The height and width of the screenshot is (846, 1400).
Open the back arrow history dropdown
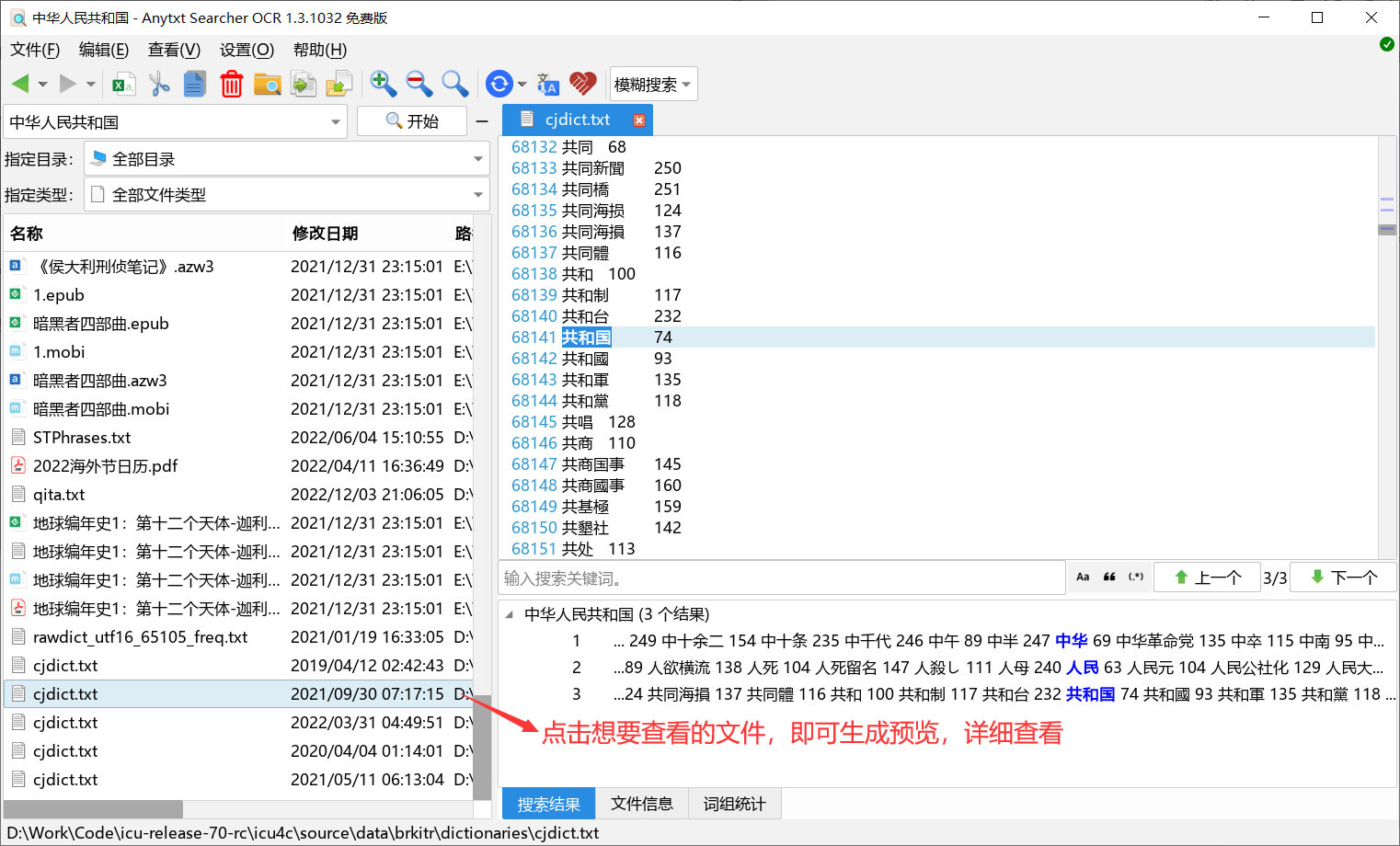[x=42, y=85]
